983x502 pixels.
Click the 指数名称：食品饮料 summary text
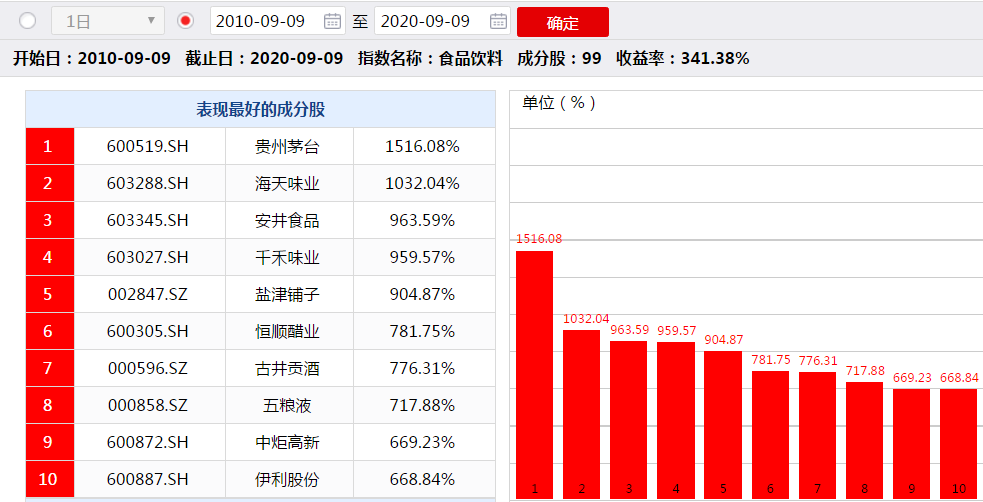coord(430,58)
